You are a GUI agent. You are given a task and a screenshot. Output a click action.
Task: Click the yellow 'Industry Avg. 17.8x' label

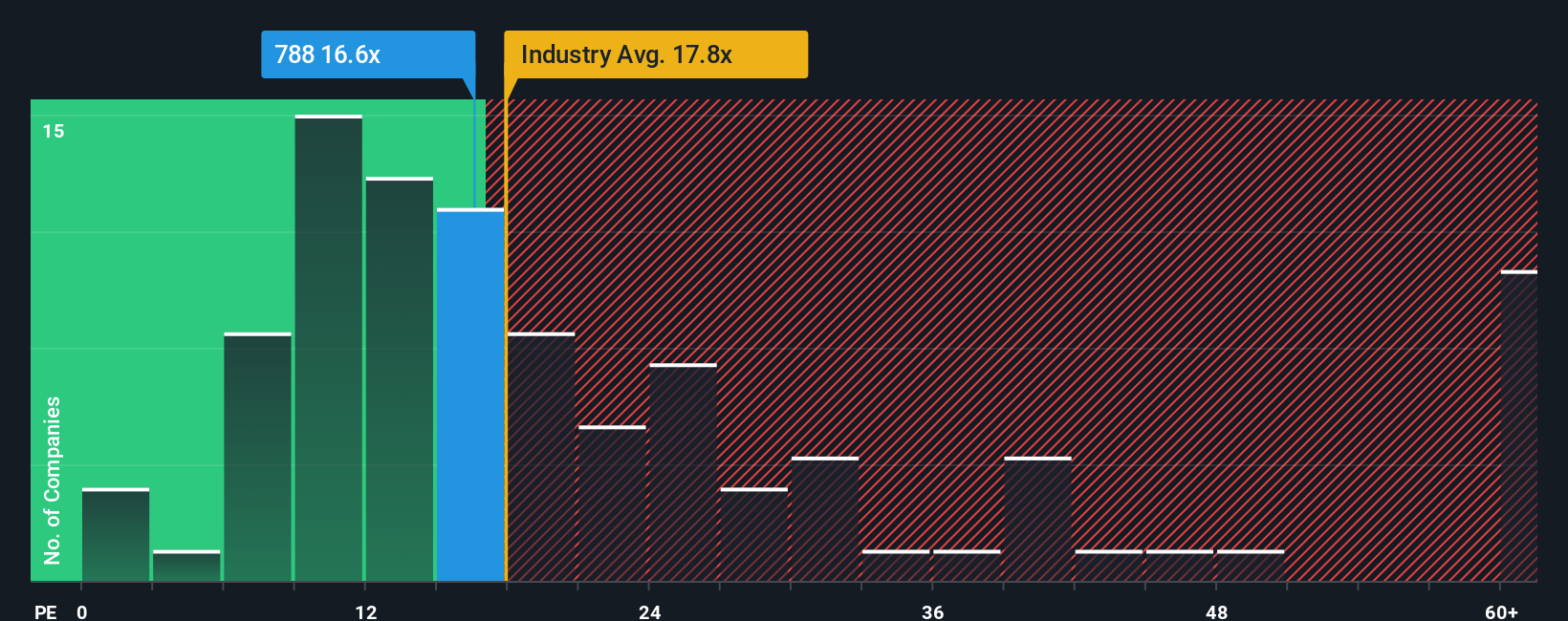click(656, 54)
